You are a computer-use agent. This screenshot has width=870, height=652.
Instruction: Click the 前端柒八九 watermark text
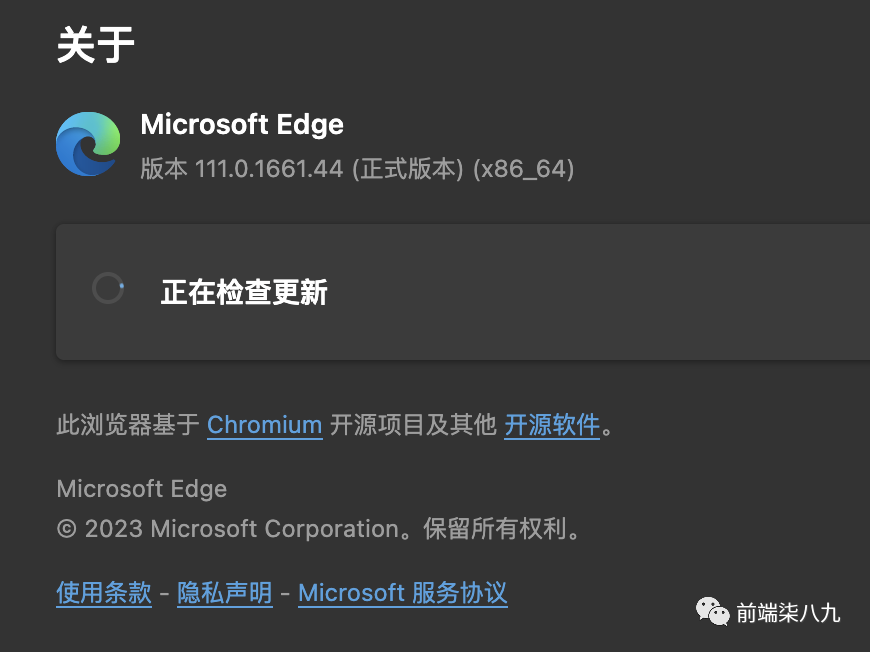[788, 613]
